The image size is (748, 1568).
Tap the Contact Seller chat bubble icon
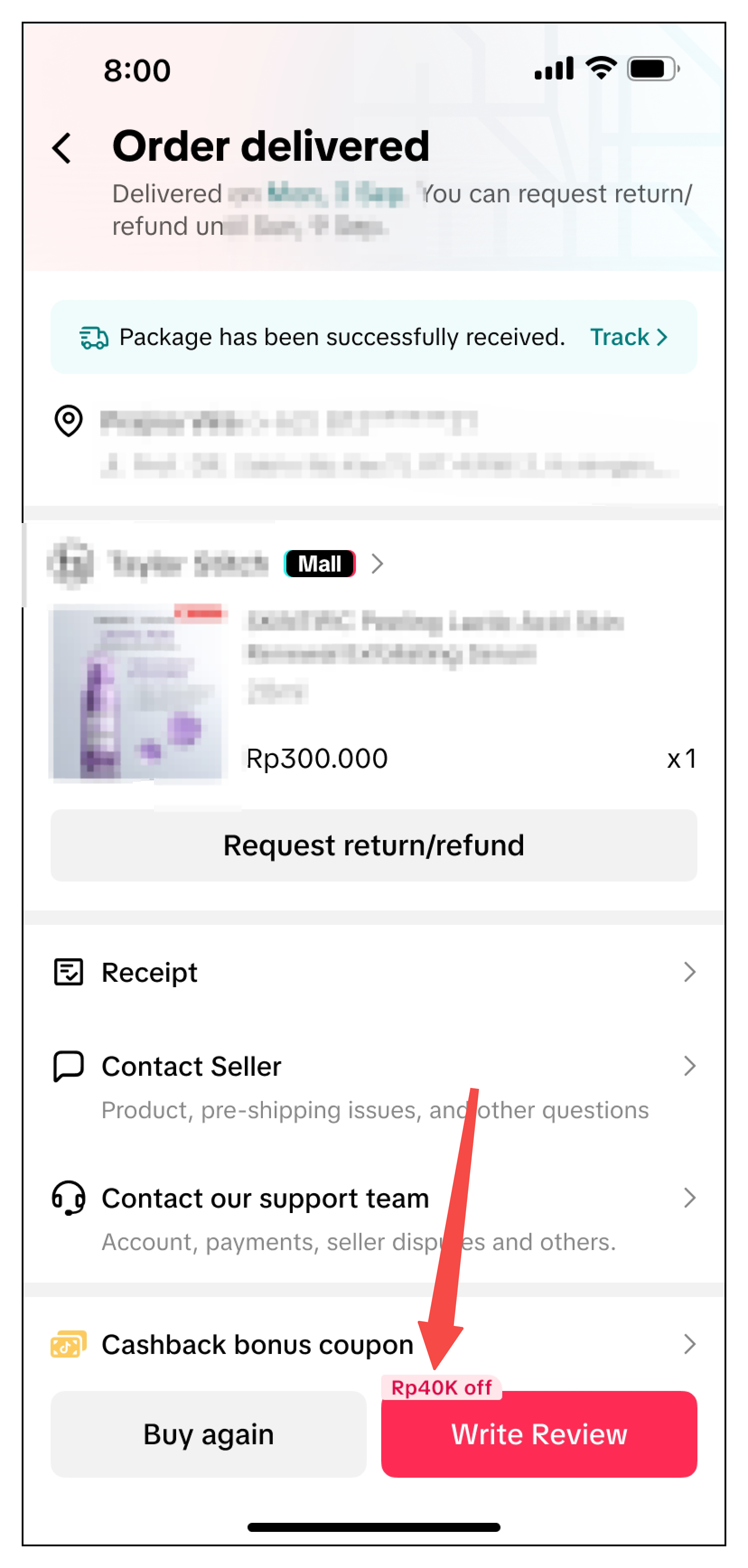68,1066
